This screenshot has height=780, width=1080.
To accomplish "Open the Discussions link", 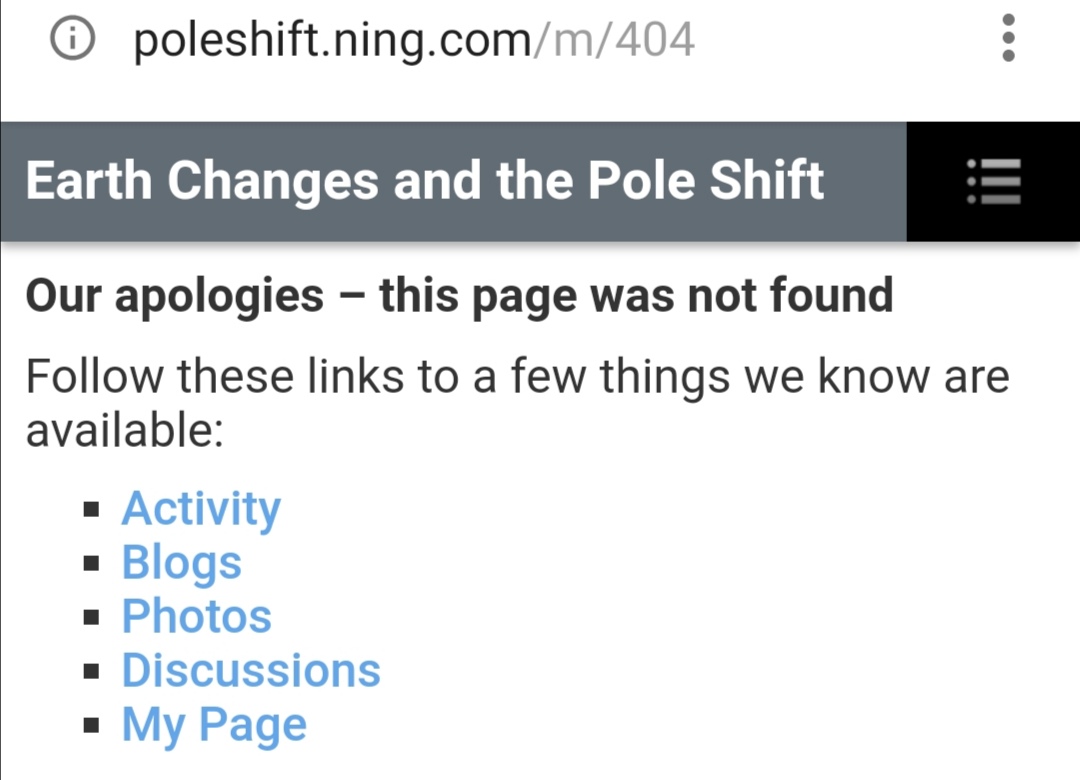I will pos(251,670).
